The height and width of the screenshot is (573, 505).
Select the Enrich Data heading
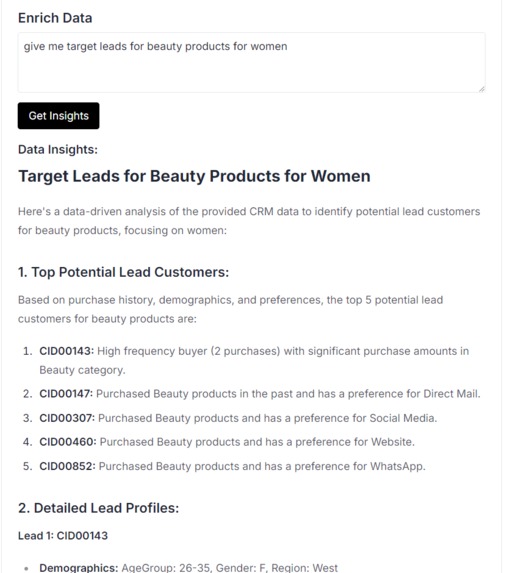coord(55,18)
